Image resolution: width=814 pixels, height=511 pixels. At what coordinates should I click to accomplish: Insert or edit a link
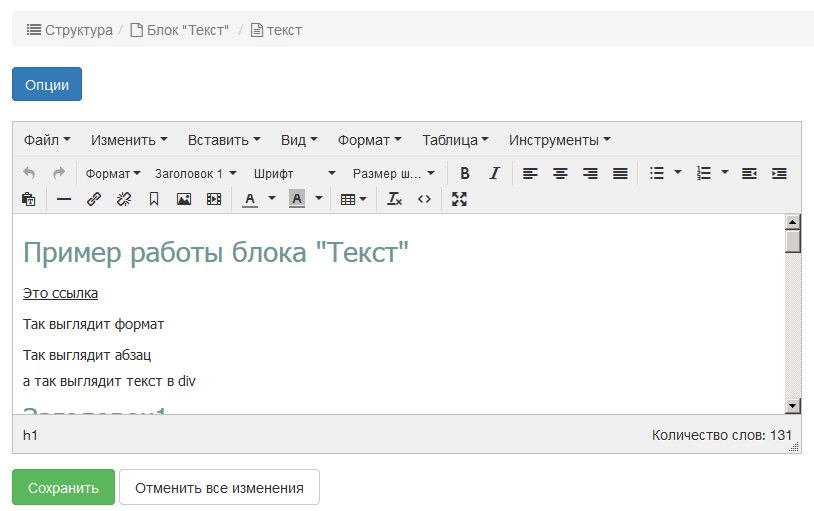[93, 199]
